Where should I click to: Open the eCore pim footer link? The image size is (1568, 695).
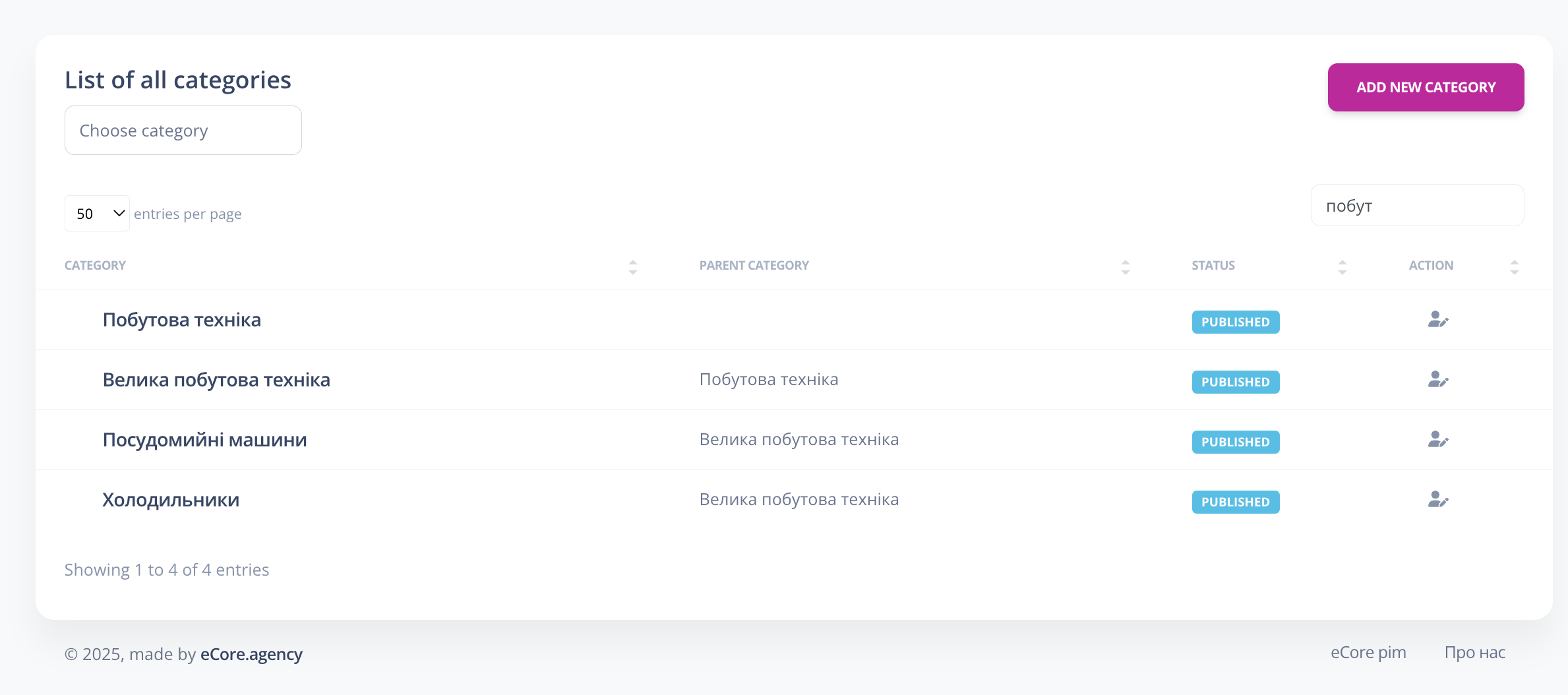[1368, 653]
